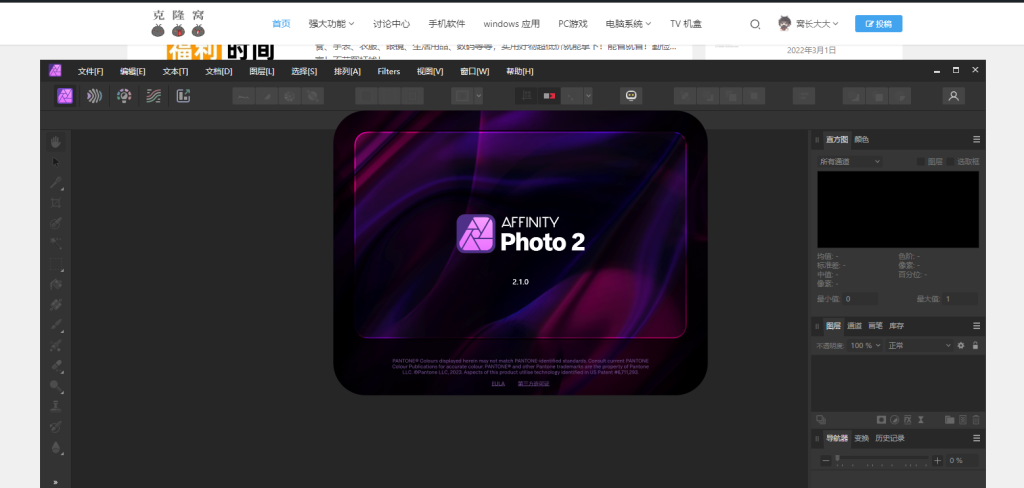Viewport: 1024px width, 488px height.
Task: Open the Filters menu
Action: (389, 71)
